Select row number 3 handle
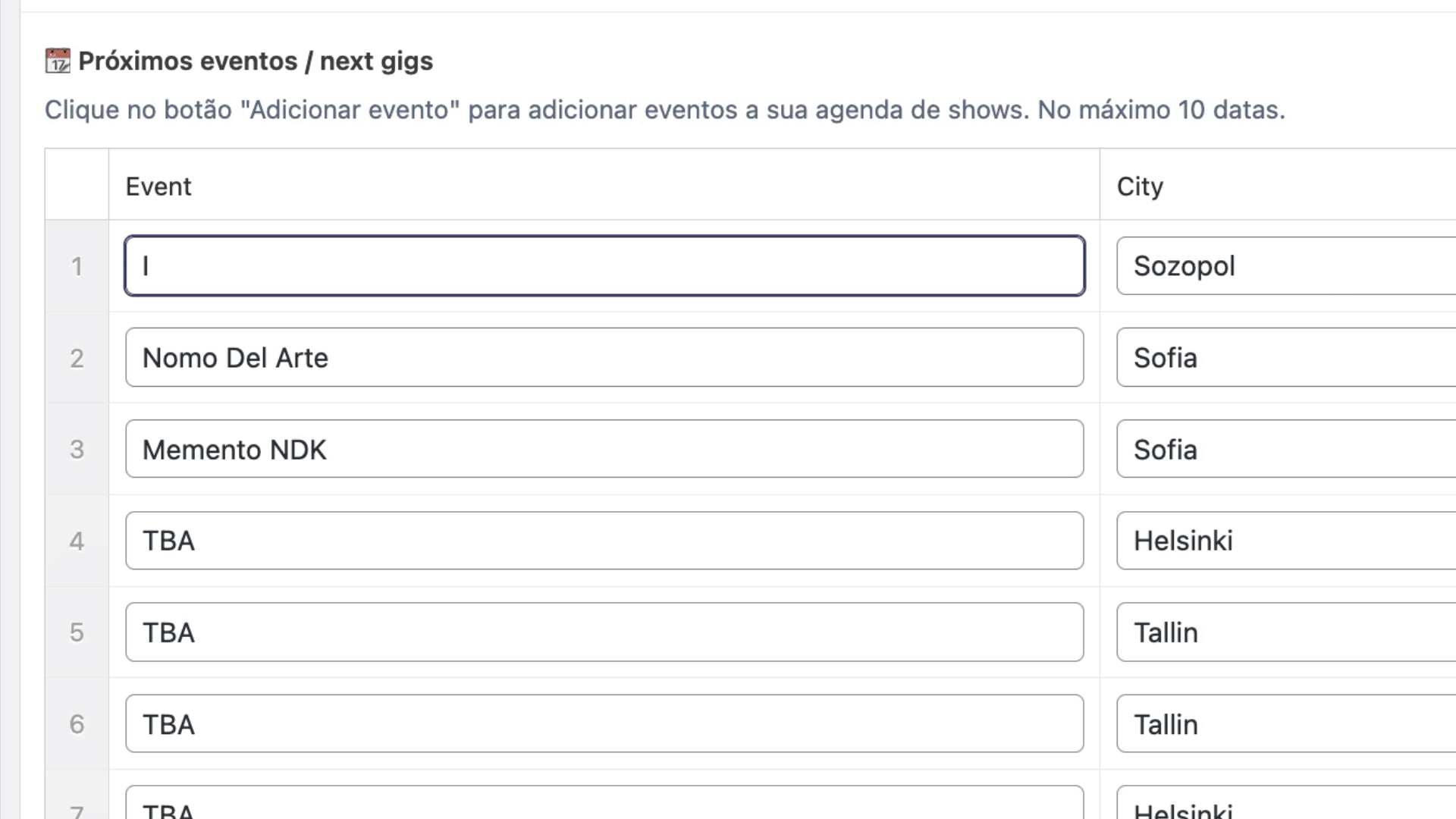 [77, 450]
